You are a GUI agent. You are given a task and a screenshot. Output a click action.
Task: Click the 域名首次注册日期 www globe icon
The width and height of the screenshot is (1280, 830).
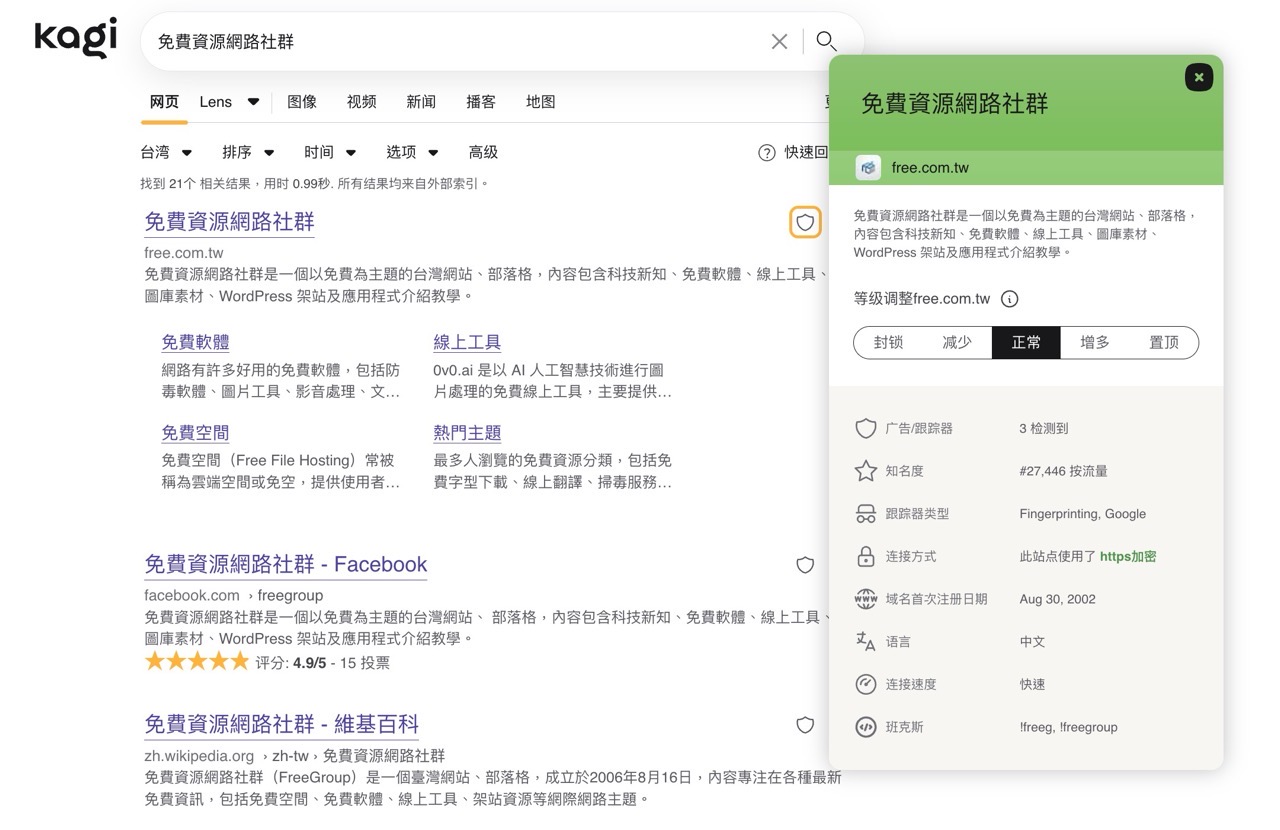[866, 599]
